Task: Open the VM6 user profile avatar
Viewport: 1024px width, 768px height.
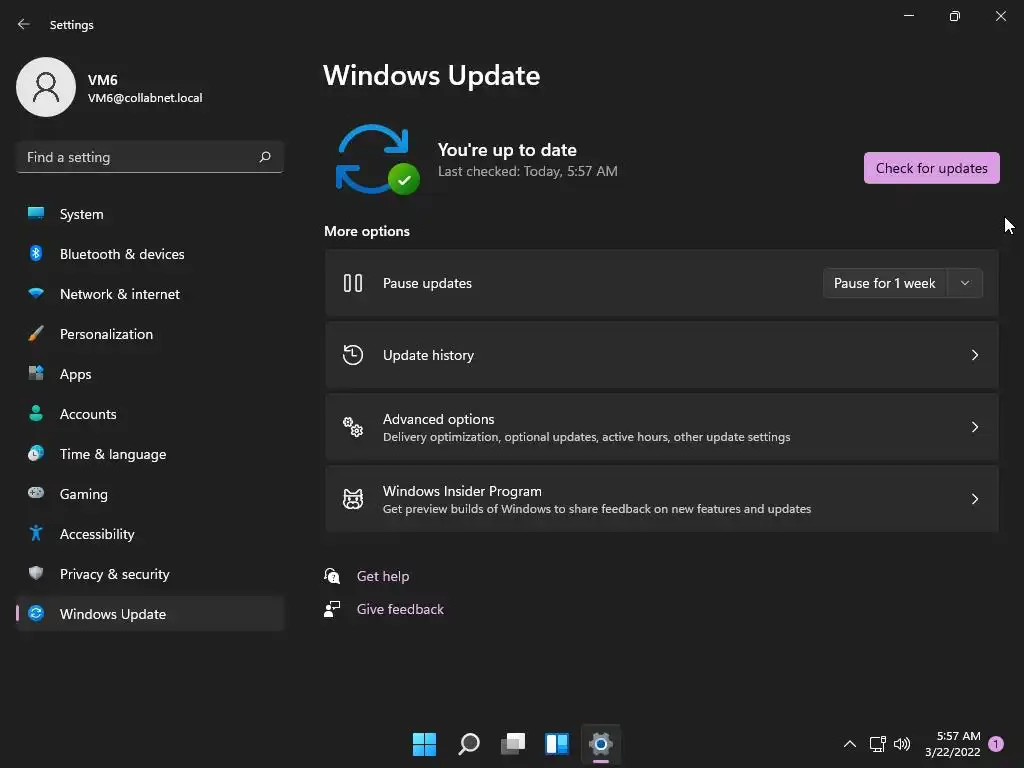Action: (46, 87)
